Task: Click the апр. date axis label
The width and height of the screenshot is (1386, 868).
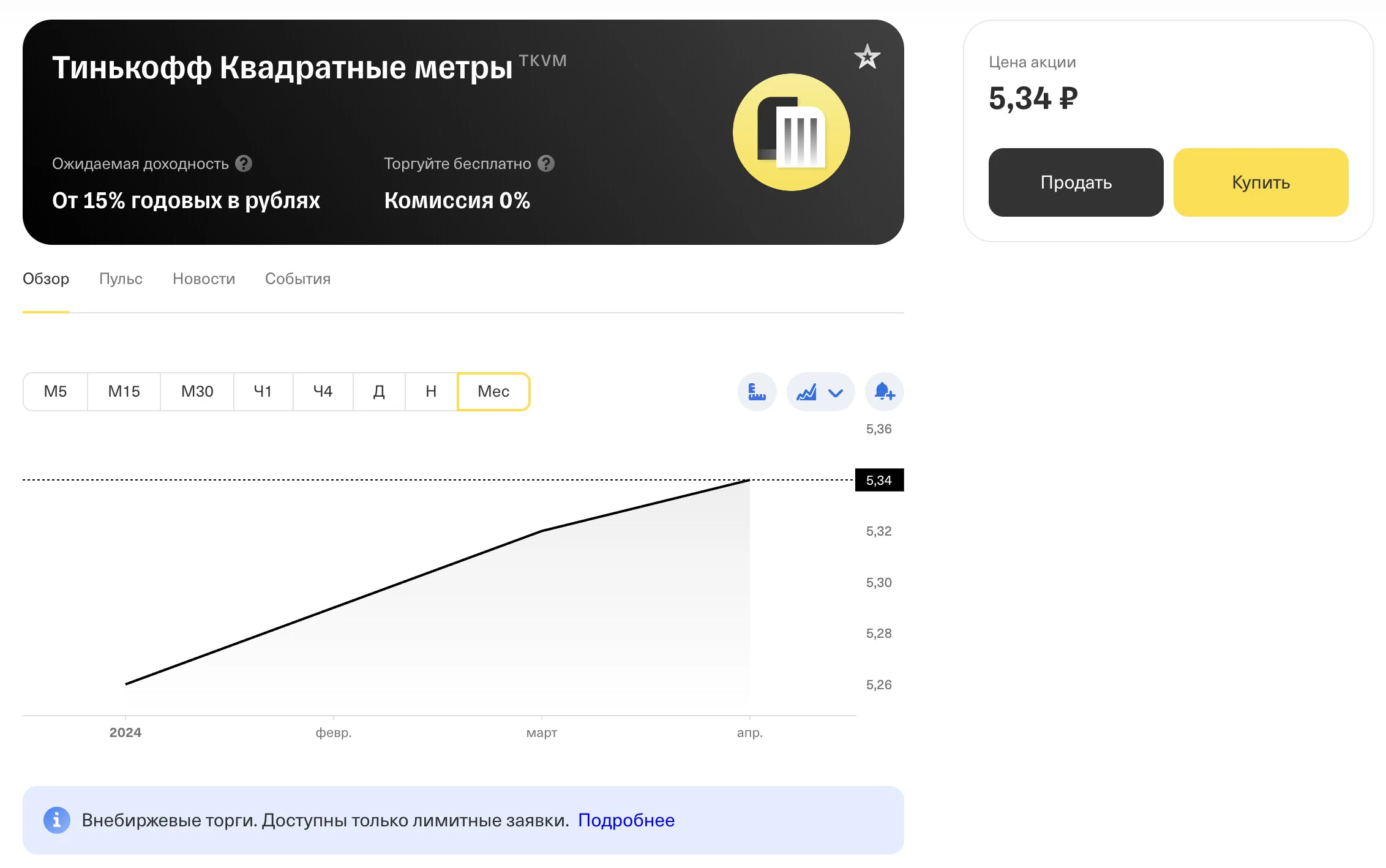Action: pos(750,733)
